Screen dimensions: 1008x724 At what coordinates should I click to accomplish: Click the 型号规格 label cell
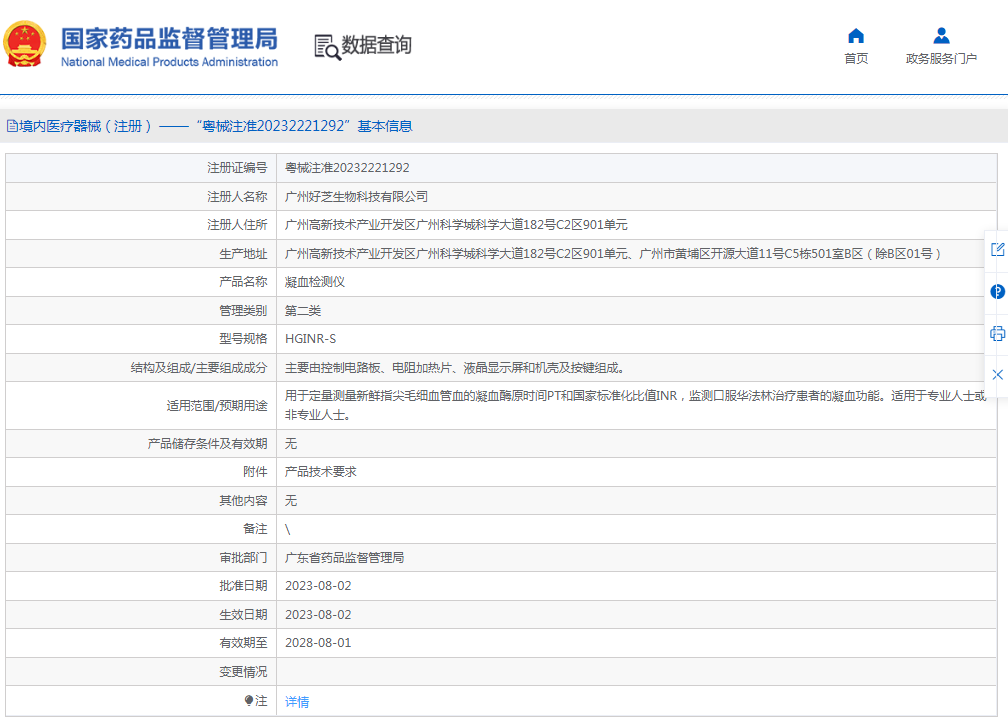pos(141,339)
